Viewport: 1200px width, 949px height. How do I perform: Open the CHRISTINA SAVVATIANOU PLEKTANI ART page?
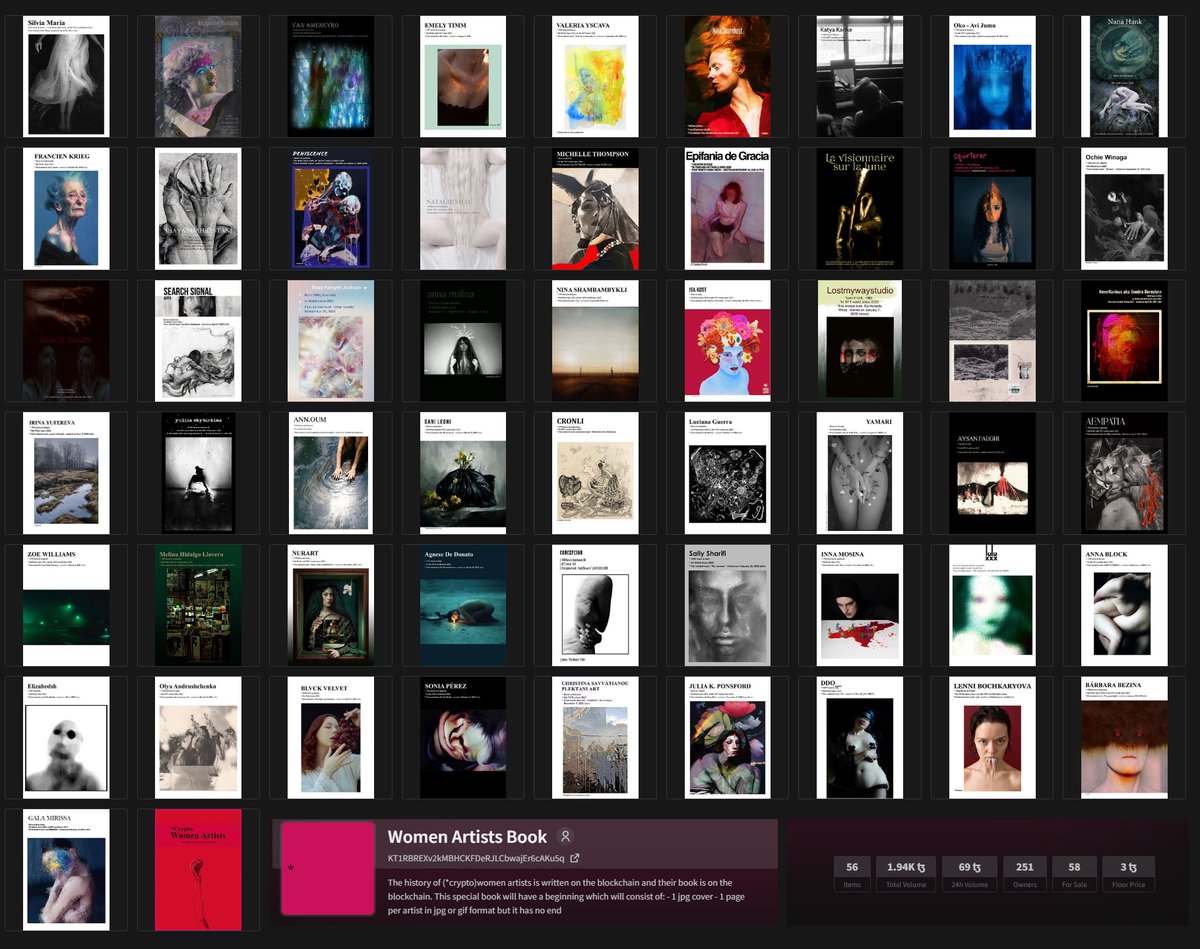coord(596,737)
